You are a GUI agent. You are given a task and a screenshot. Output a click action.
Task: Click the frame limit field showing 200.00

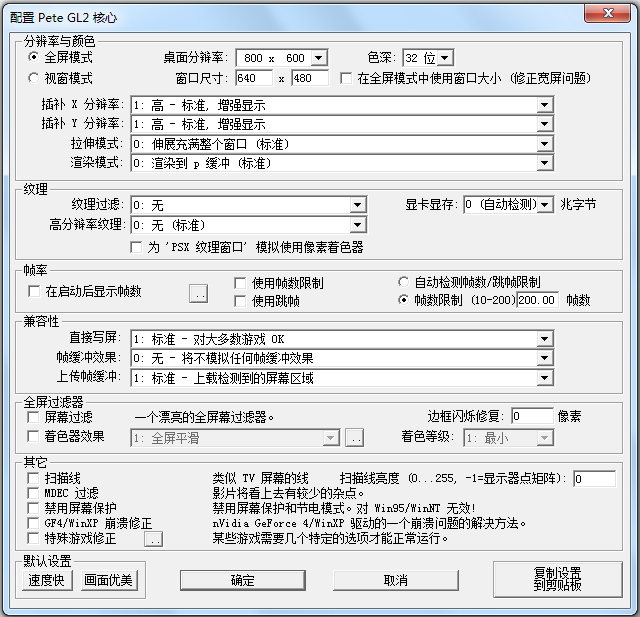[538, 300]
